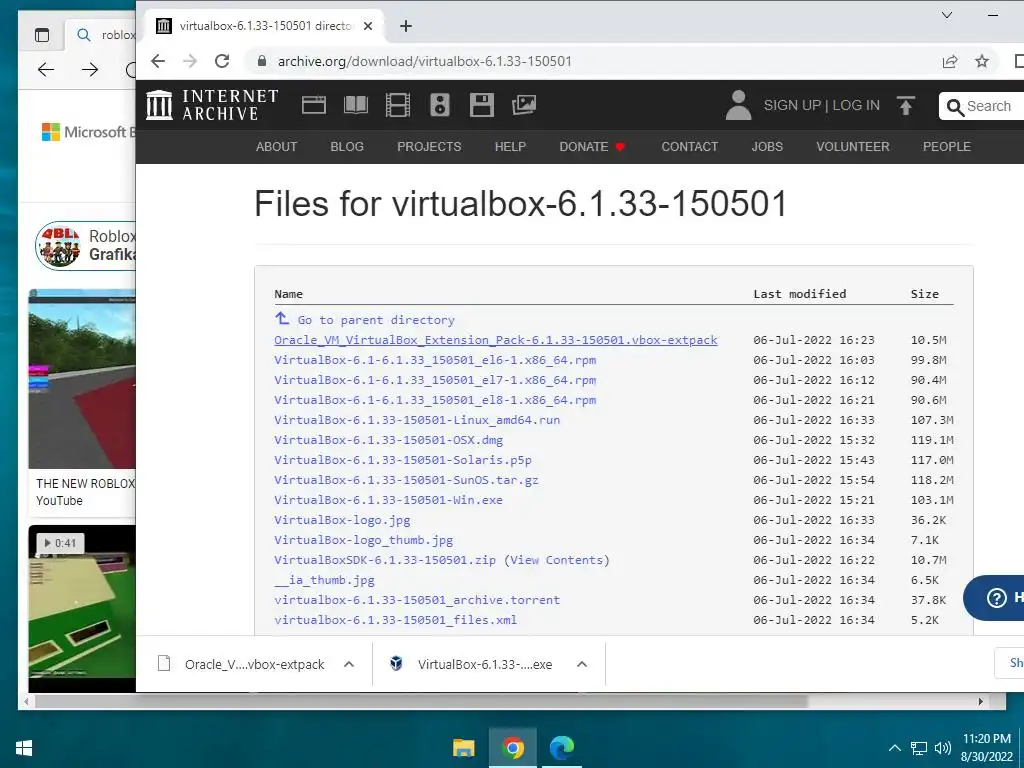
Task: Click back arrow in the Edge window
Action: click(x=46, y=69)
